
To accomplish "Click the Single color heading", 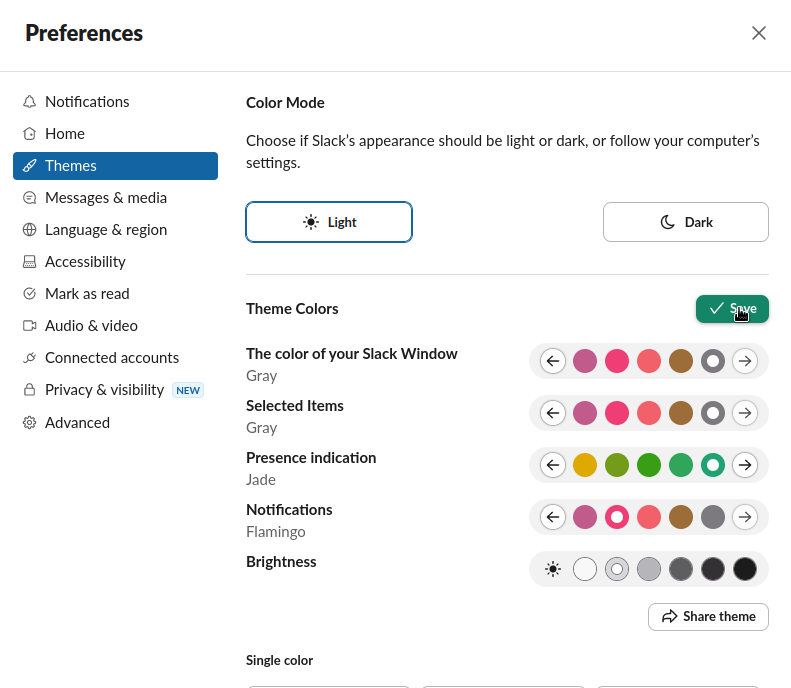I will [279, 660].
